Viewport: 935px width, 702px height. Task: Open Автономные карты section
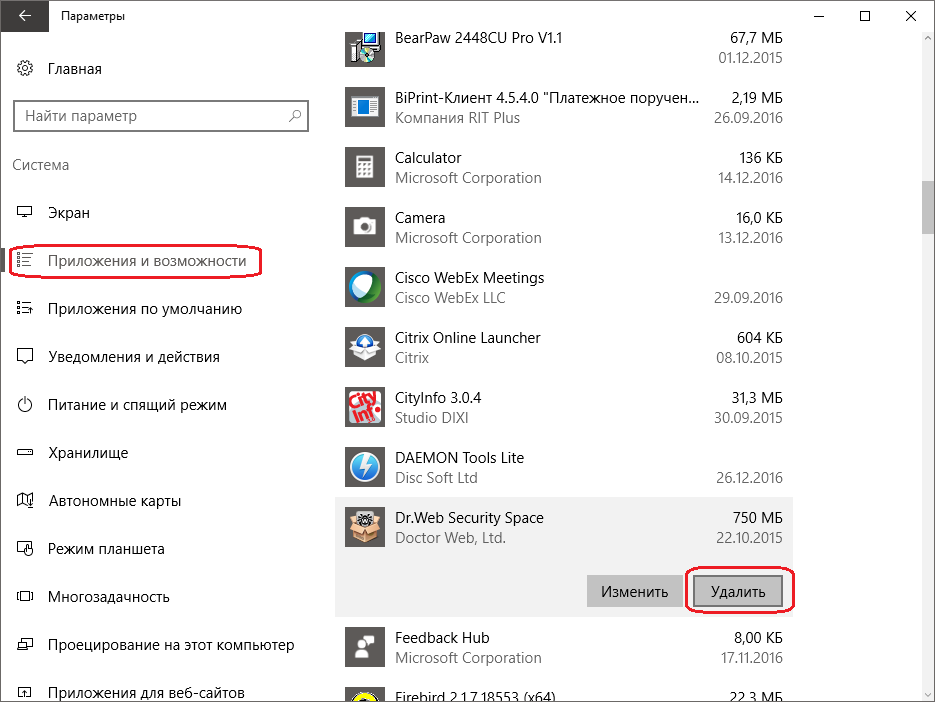click(x=114, y=501)
